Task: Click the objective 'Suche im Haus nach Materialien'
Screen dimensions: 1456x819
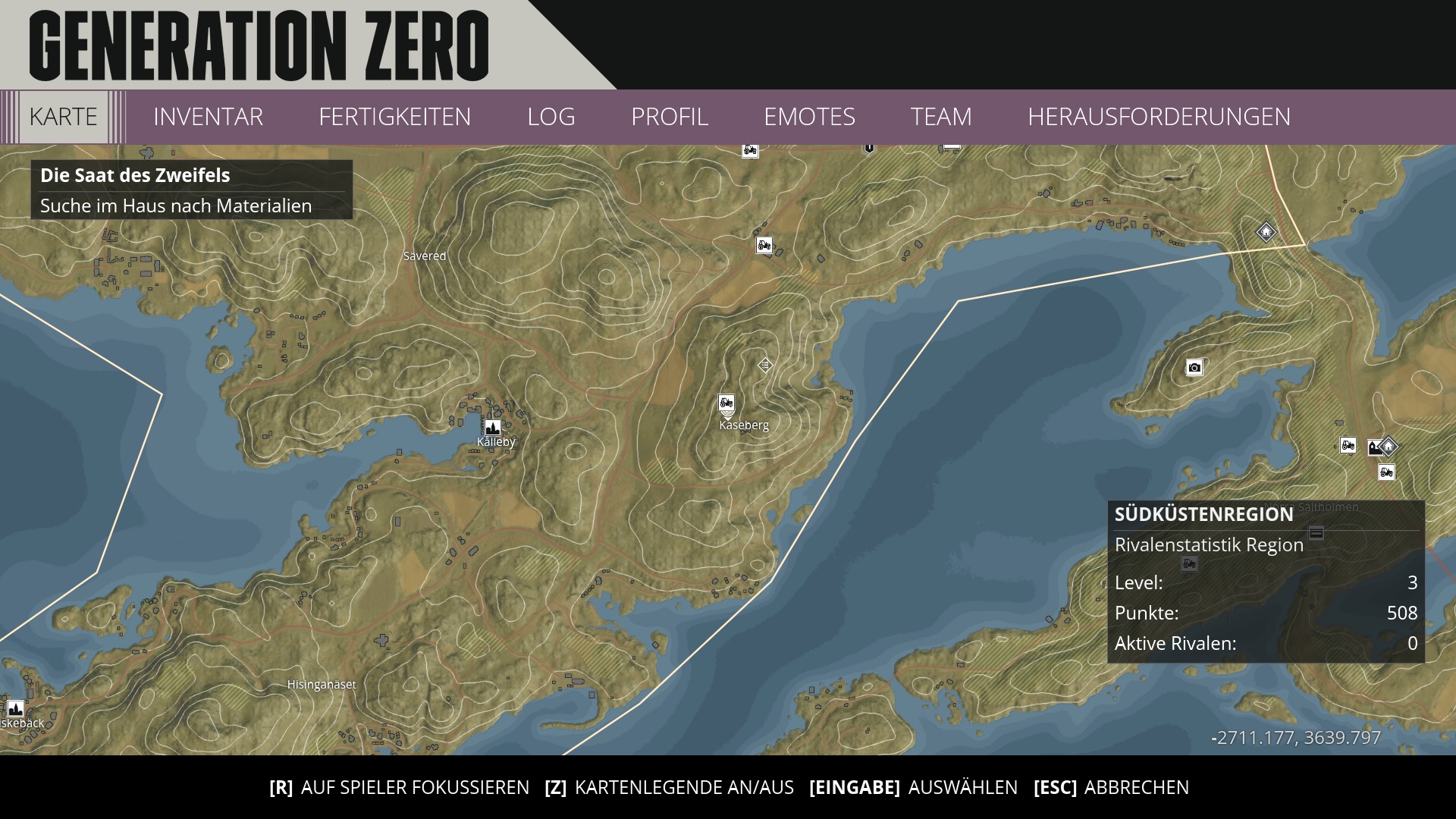Action: (176, 206)
